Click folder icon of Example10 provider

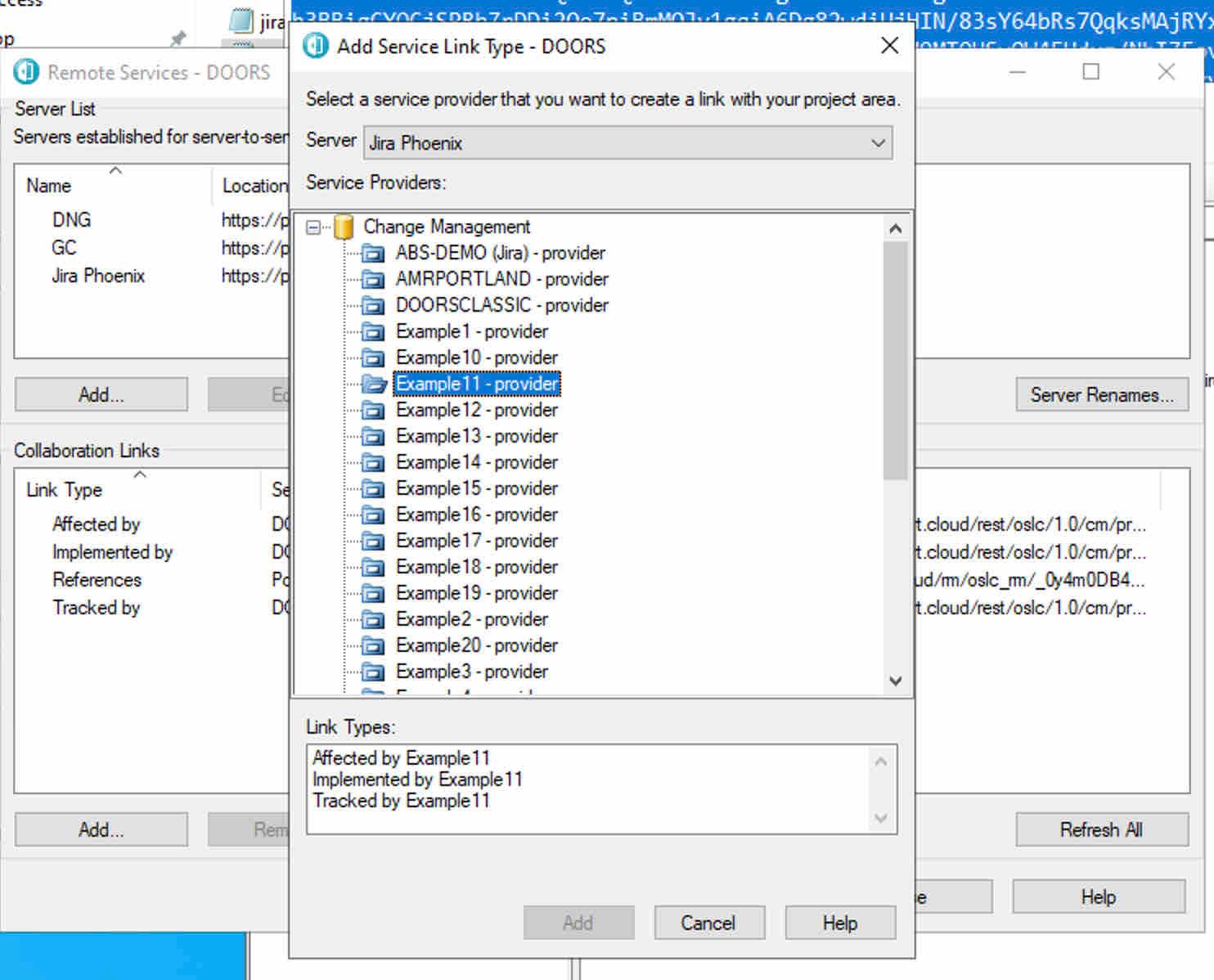coord(373,358)
